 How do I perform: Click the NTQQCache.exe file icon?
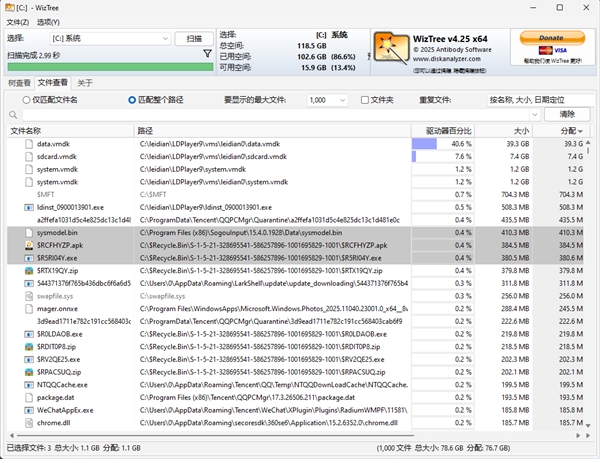pos(29,385)
